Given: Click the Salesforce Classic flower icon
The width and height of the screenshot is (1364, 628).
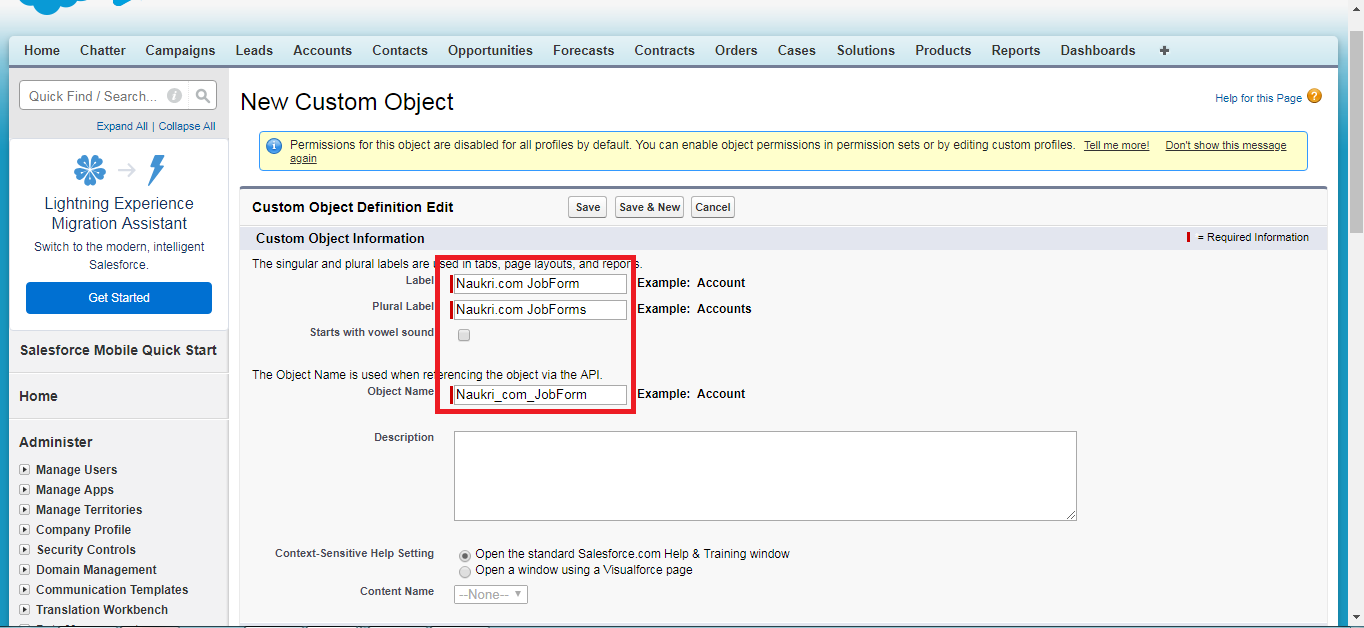Looking at the screenshot, I should [x=90, y=170].
